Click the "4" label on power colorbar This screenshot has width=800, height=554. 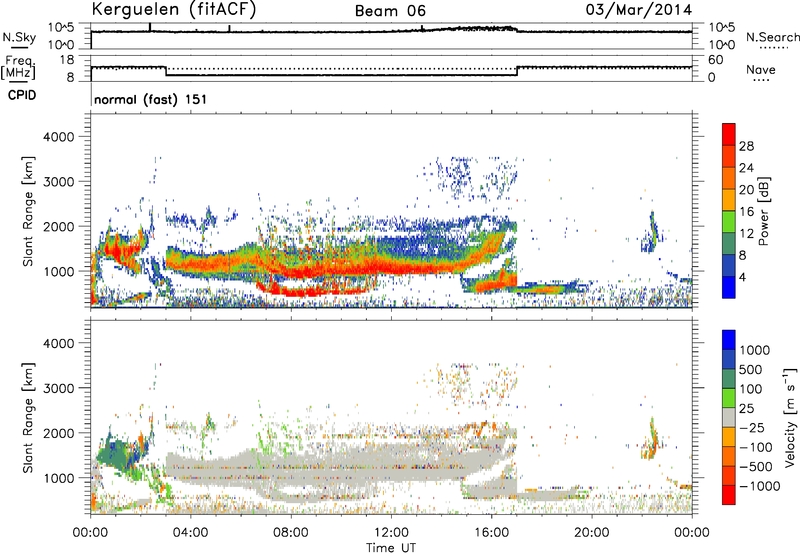coord(742,277)
